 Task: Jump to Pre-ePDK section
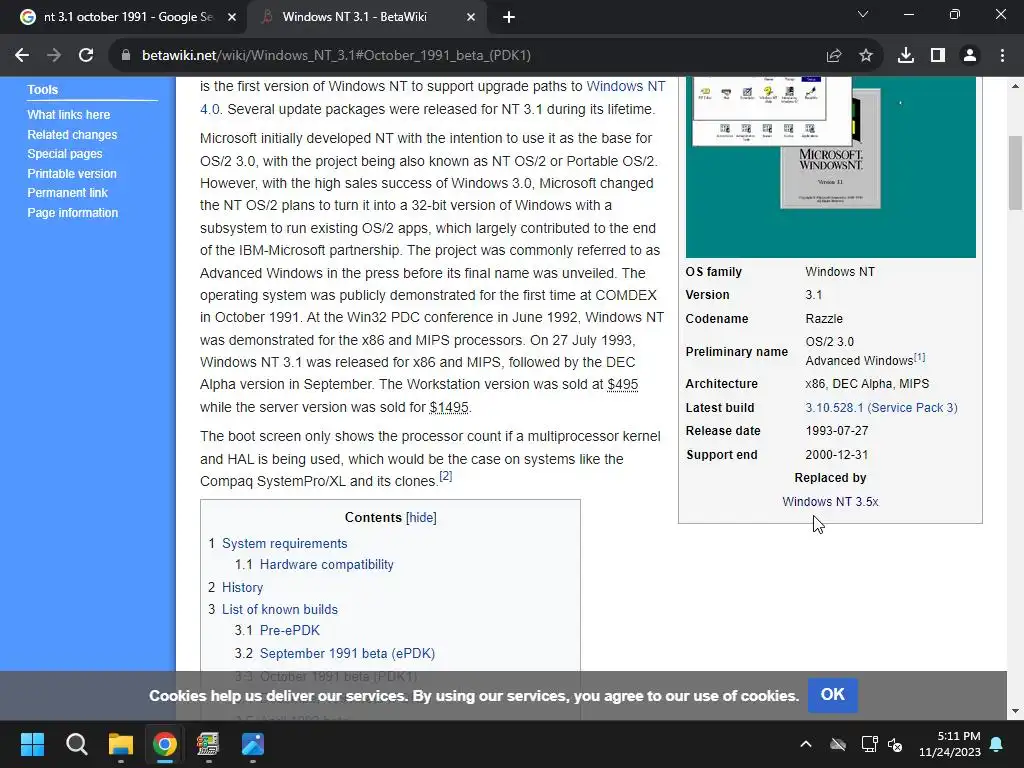pos(290,630)
